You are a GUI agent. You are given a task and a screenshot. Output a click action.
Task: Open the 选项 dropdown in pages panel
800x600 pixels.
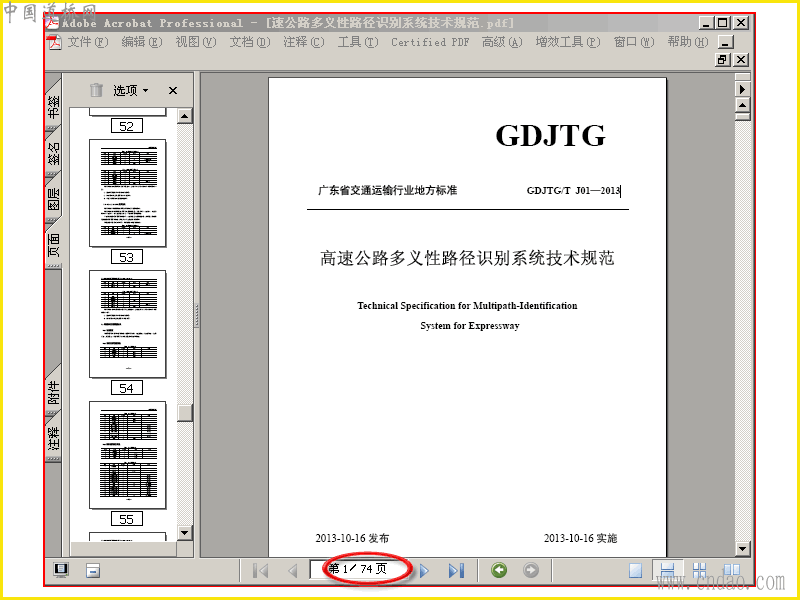coord(131,90)
